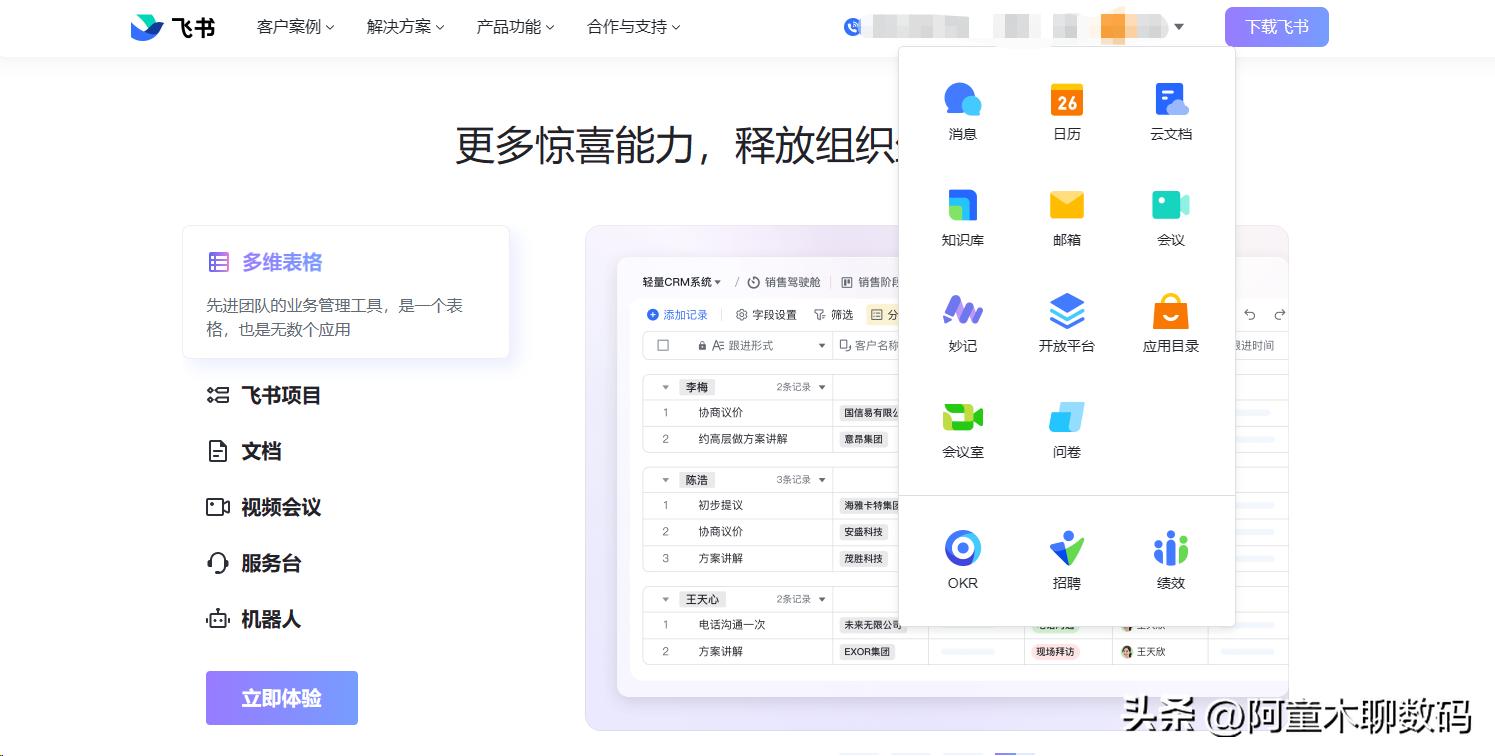Expand the account menu arrow at top right
1495x756 pixels.
coord(1179,27)
